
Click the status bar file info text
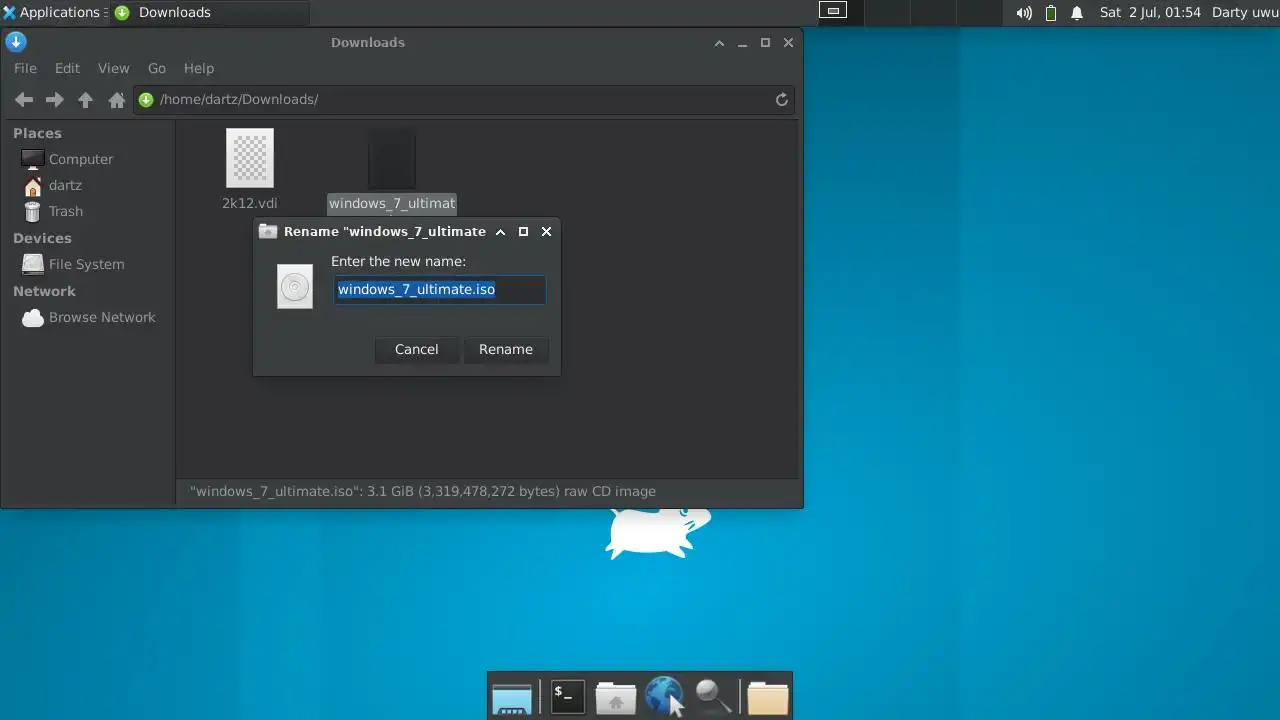click(x=423, y=491)
